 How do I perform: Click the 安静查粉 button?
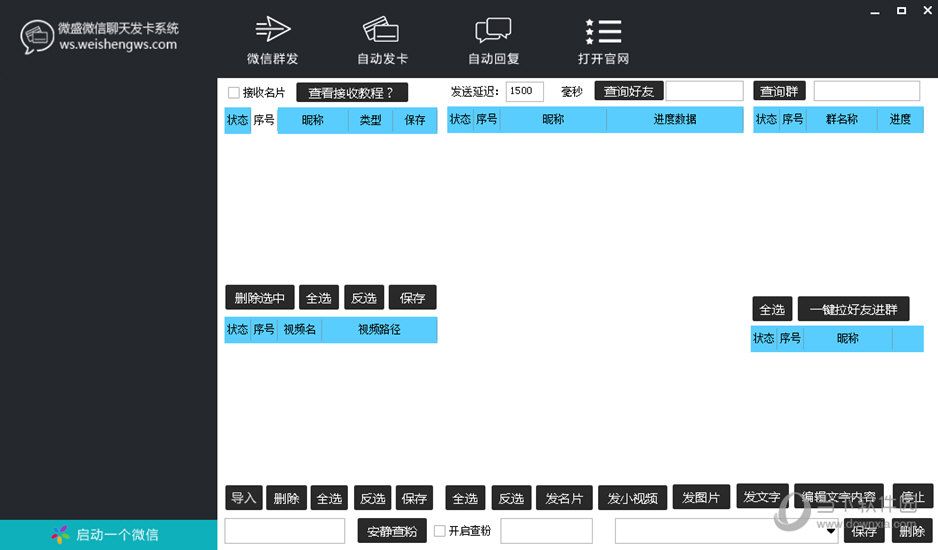point(392,531)
